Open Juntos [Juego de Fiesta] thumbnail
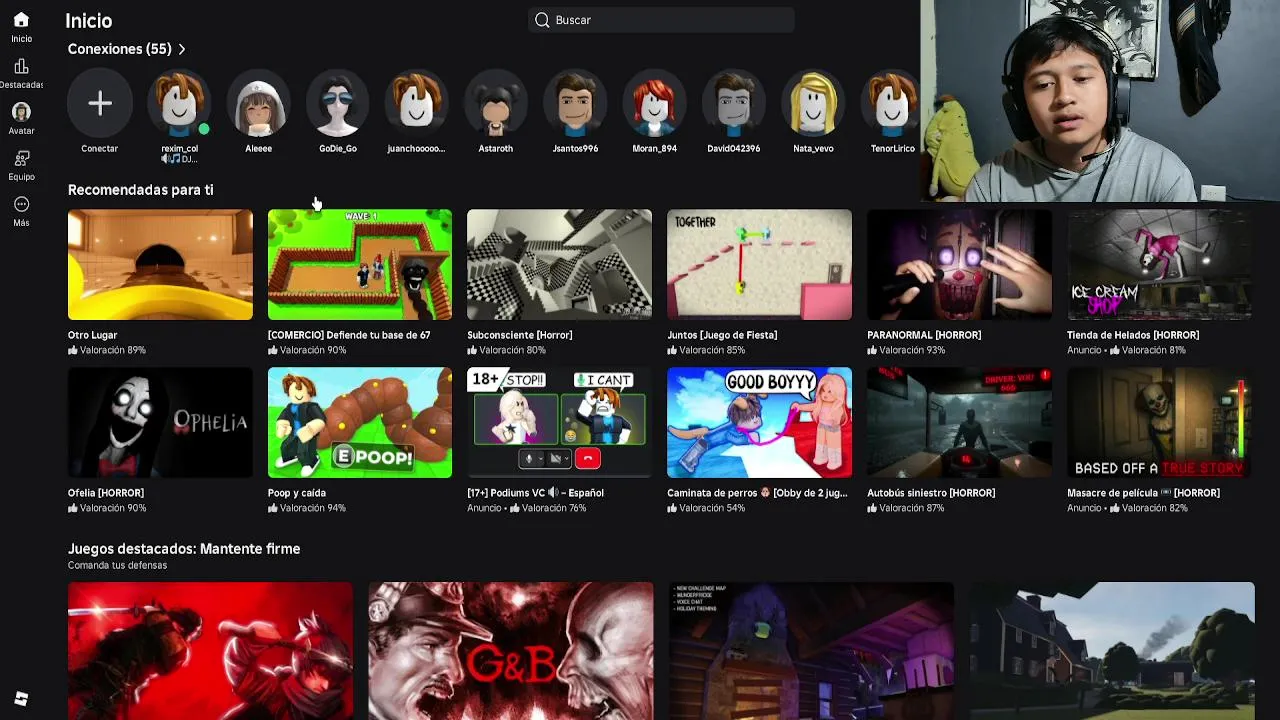Image resolution: width=1280 pixels, height=720 pixels. click(759, 265)
